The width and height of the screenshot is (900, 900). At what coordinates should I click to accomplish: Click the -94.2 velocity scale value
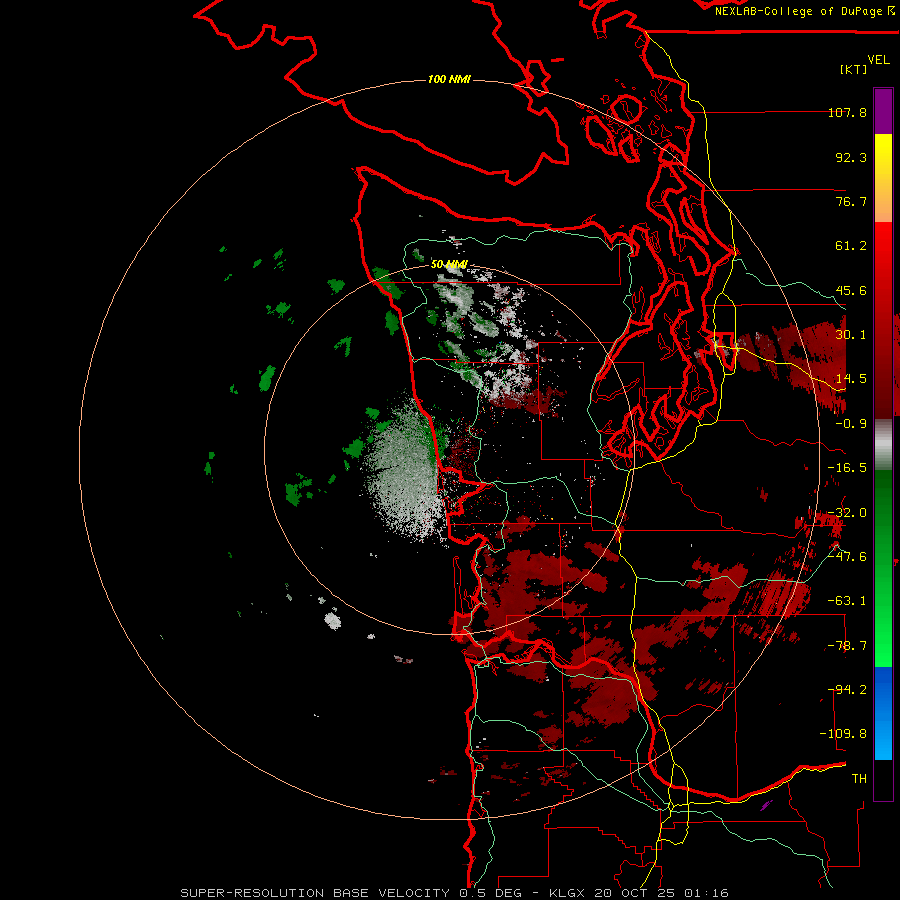pyautogui.click(x=847, y=690)
